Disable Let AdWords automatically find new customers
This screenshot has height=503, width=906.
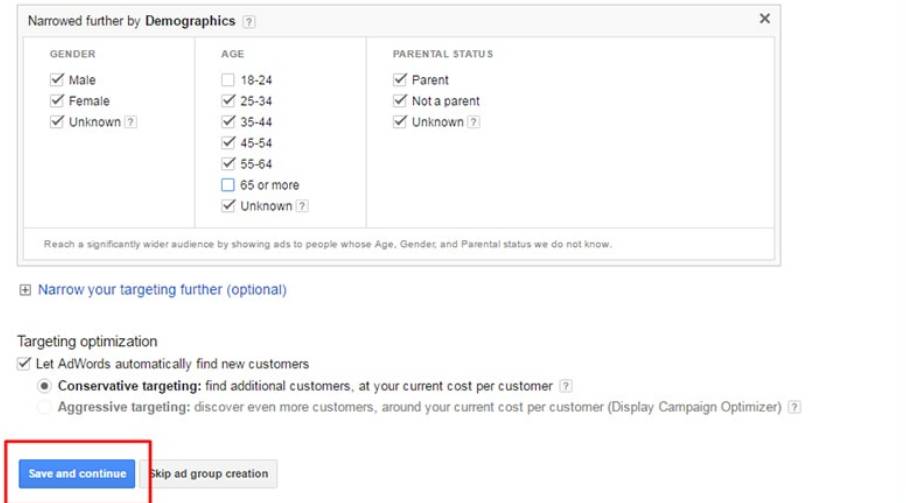(x=24, y=364)
